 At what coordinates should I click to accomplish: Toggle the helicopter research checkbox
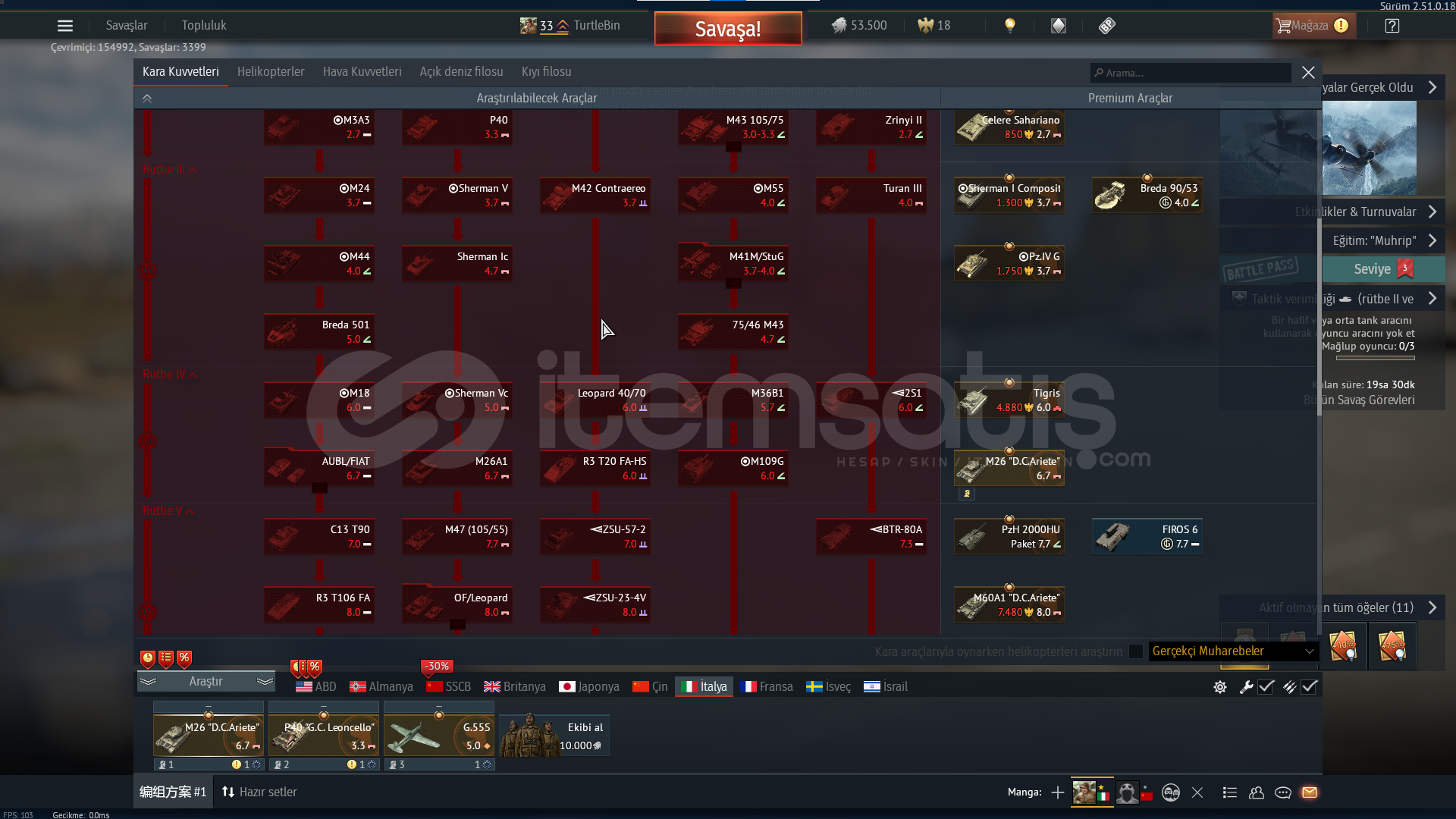1135,651
